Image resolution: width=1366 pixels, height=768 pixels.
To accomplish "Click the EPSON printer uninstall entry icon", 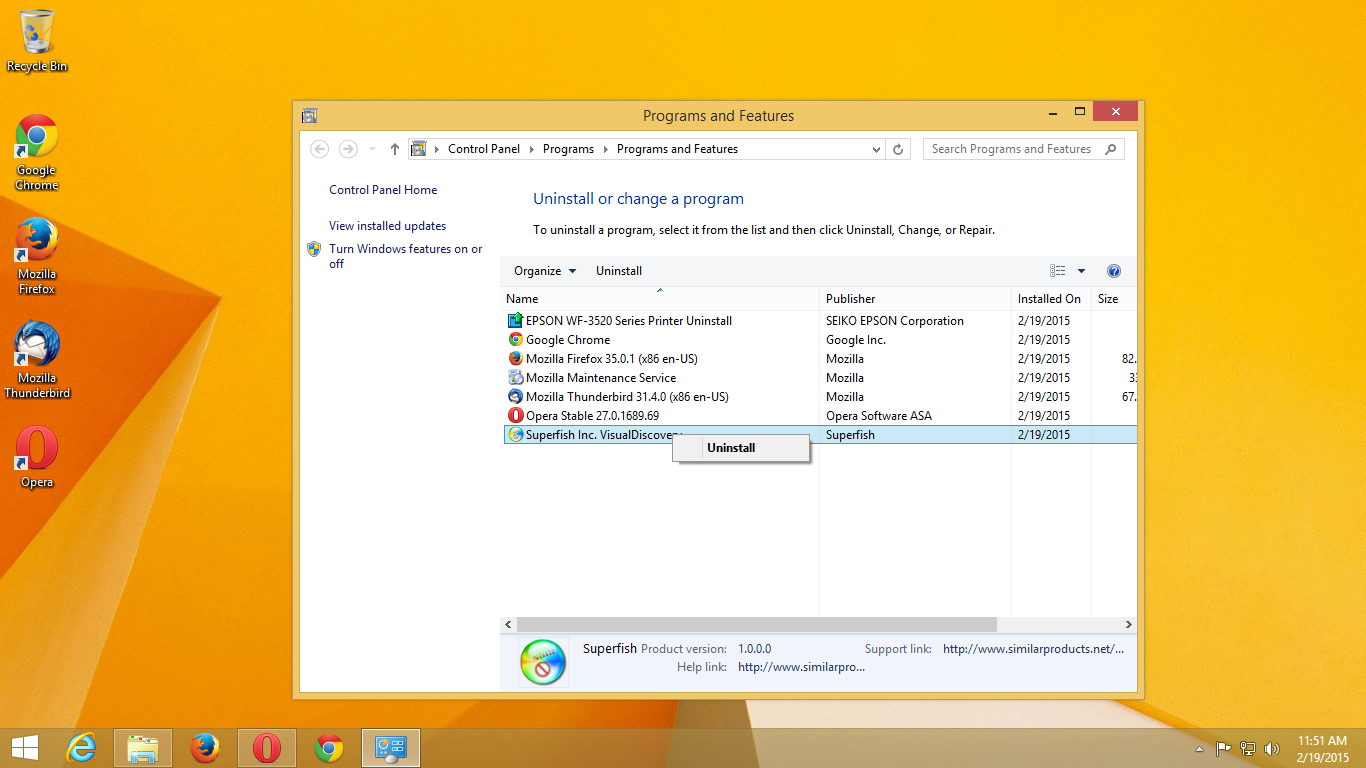I will (x=516, y=321).
